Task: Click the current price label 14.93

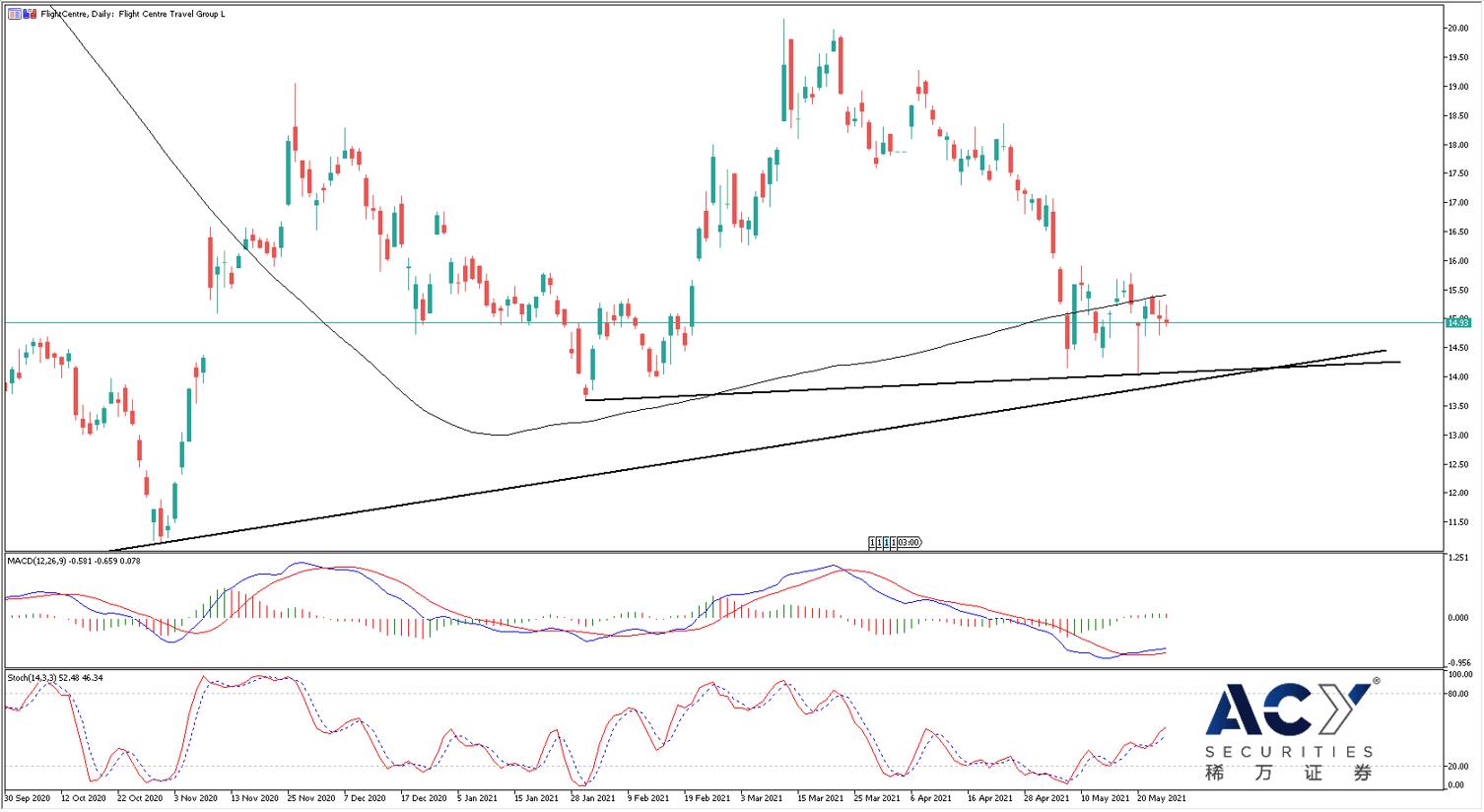Action: [x=1457, y=322]
